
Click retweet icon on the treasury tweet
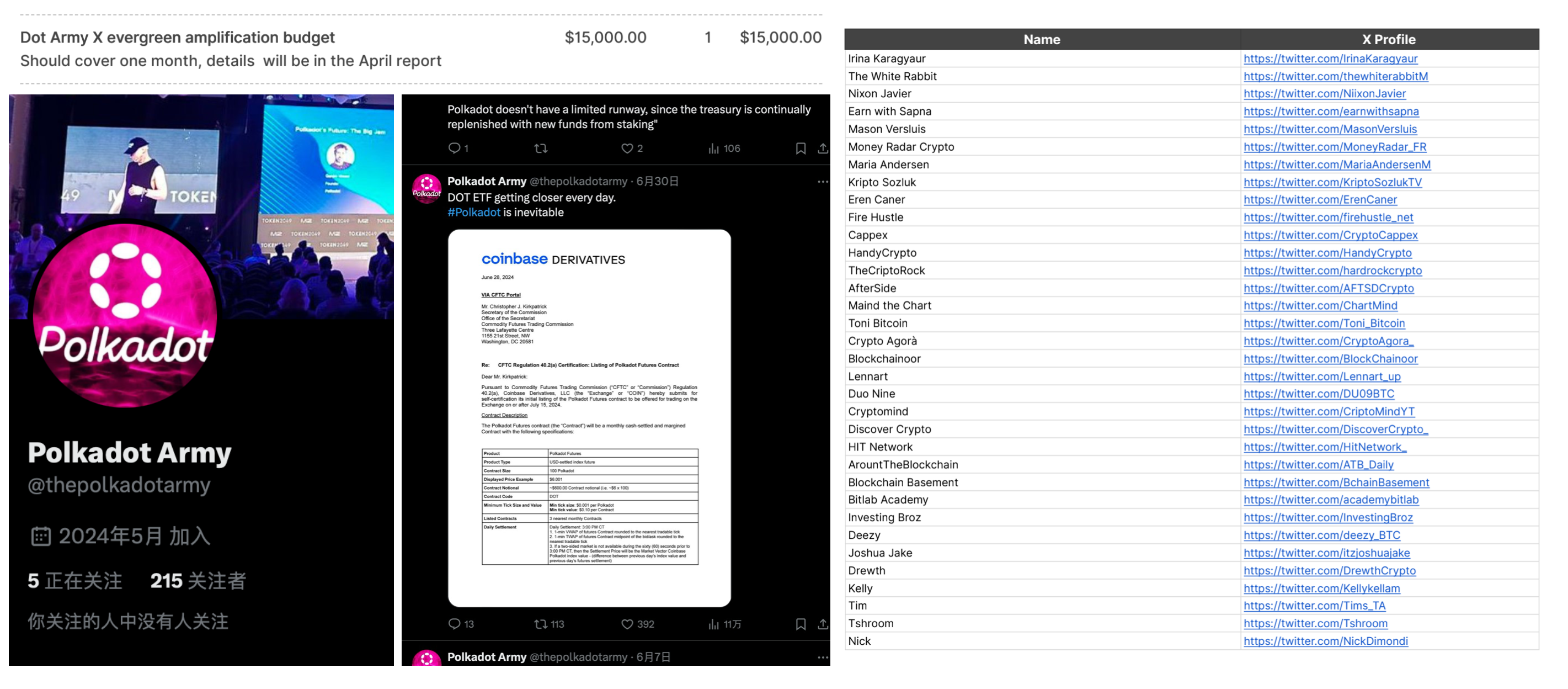tap(541, 148)
